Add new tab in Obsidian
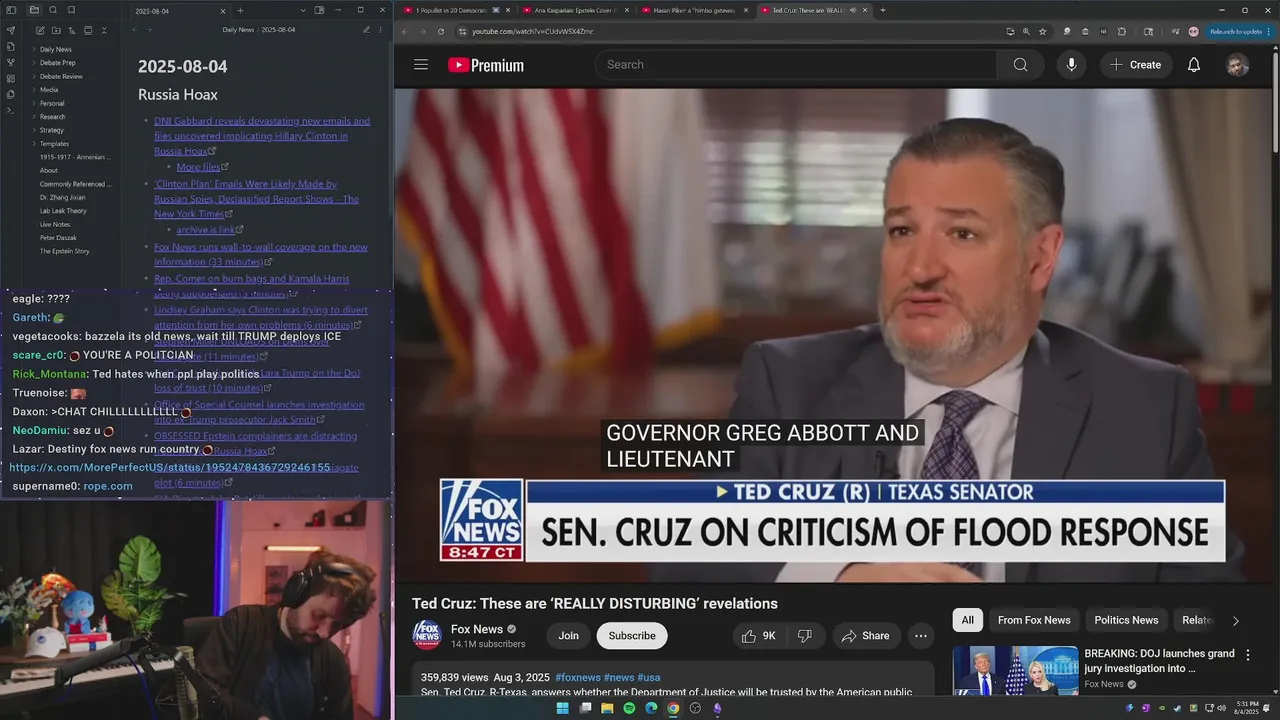 (x=240, y=10)
